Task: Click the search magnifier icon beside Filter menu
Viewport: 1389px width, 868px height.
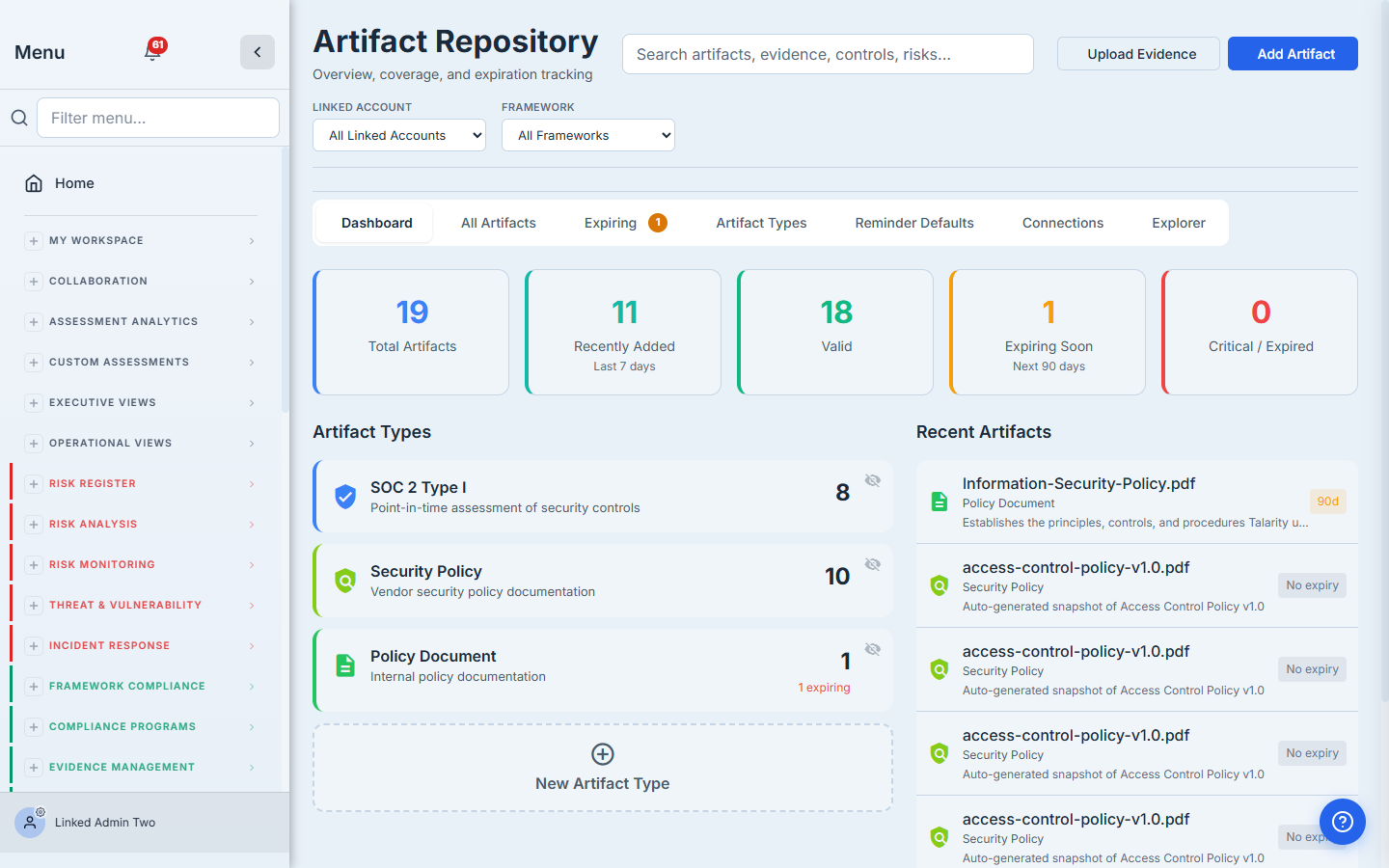Action: pos(19,118)
